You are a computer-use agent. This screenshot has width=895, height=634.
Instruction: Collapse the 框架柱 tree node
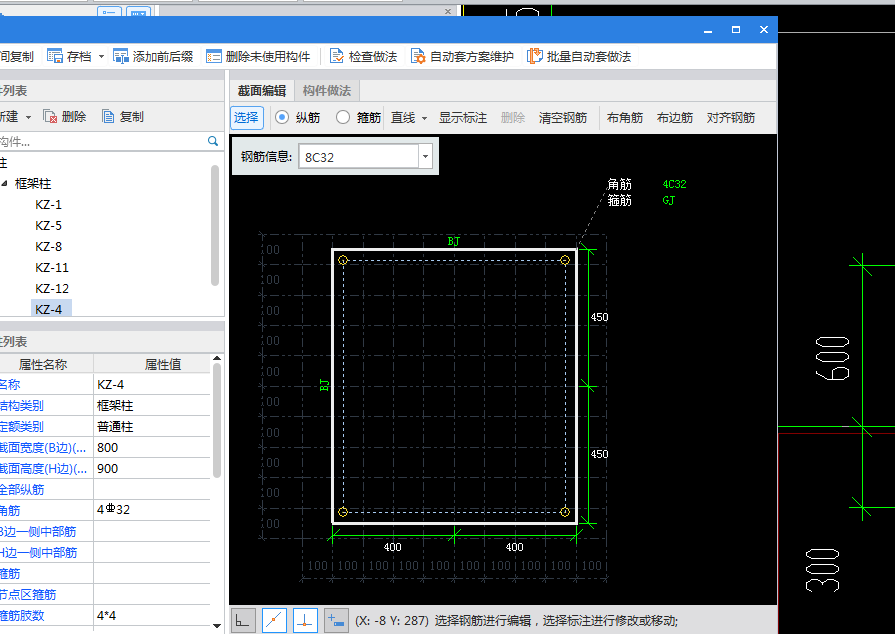coord(5,183)
